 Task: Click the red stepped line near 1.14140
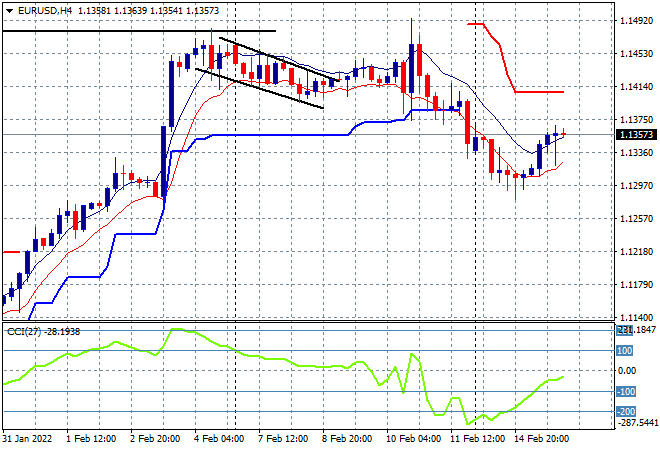coord(539,92)
